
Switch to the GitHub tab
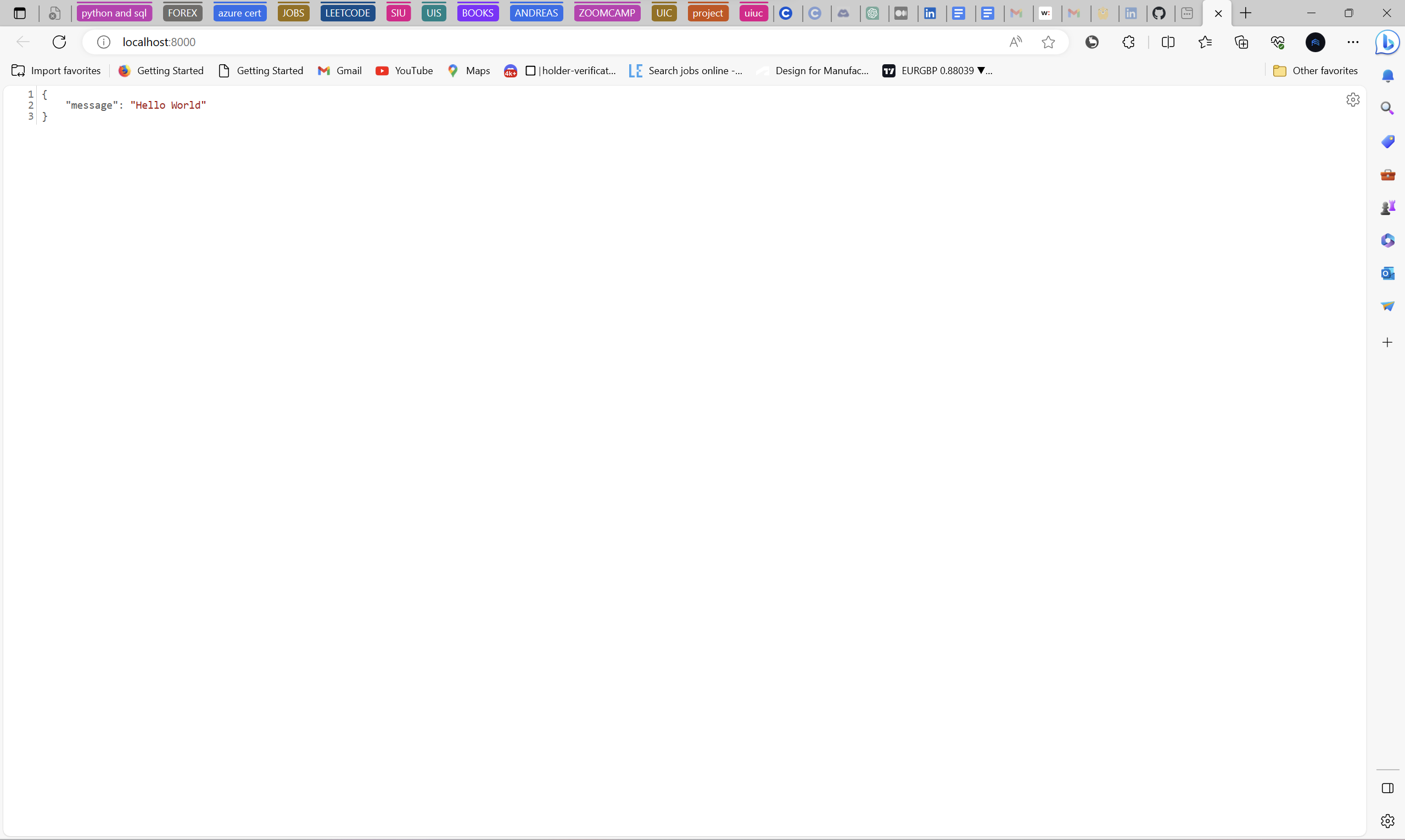[x=1160, y=13]
